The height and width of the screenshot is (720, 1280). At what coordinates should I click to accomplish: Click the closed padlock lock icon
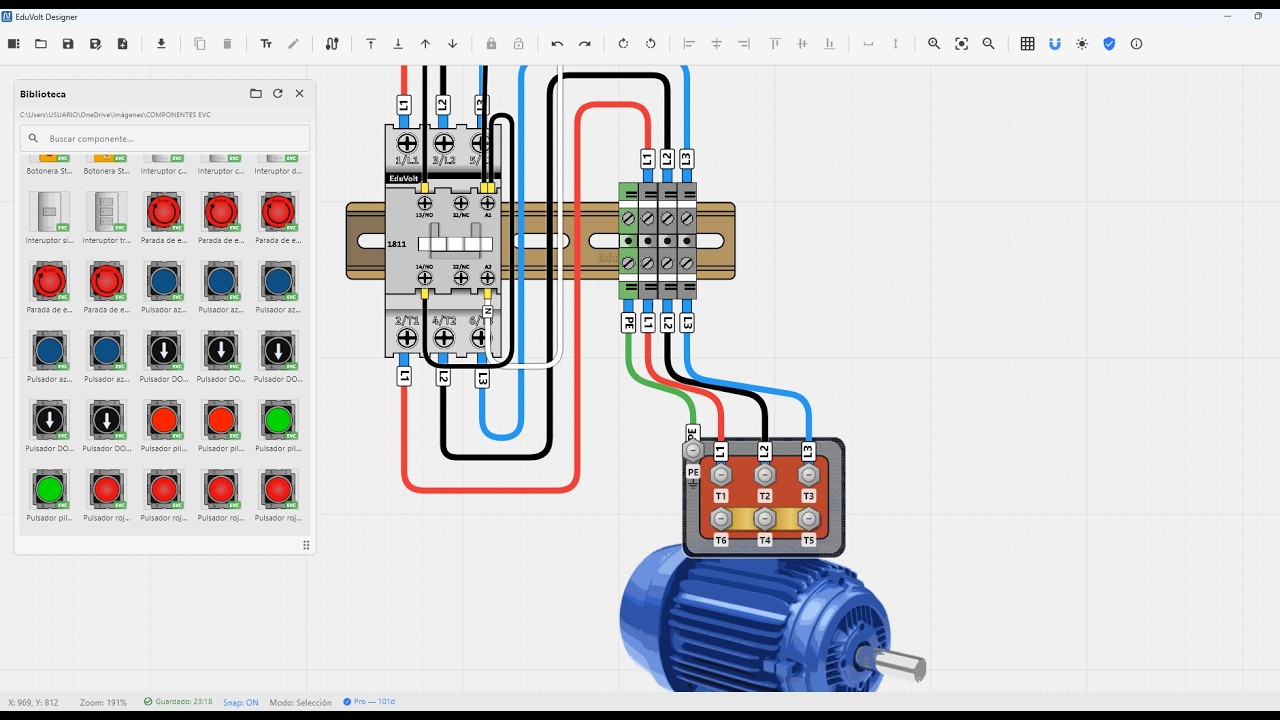click(491, 44)
